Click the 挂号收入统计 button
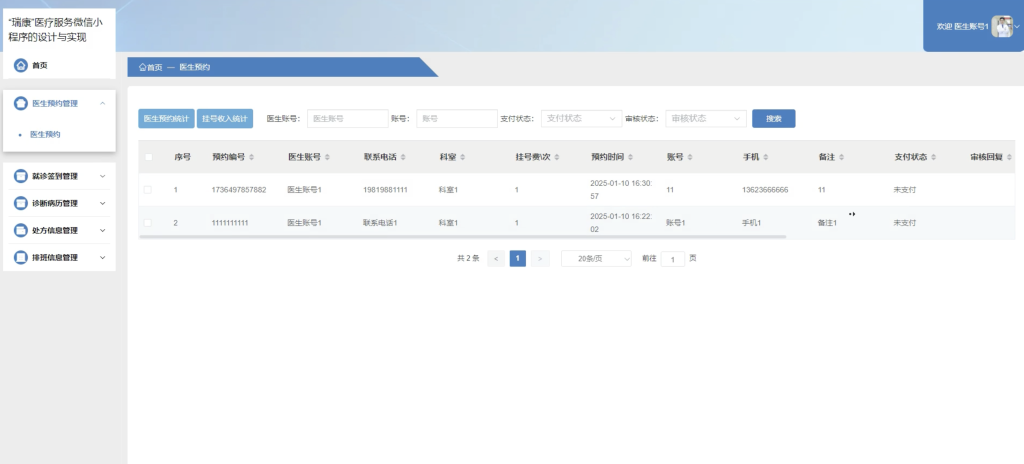 coord(225,118)
